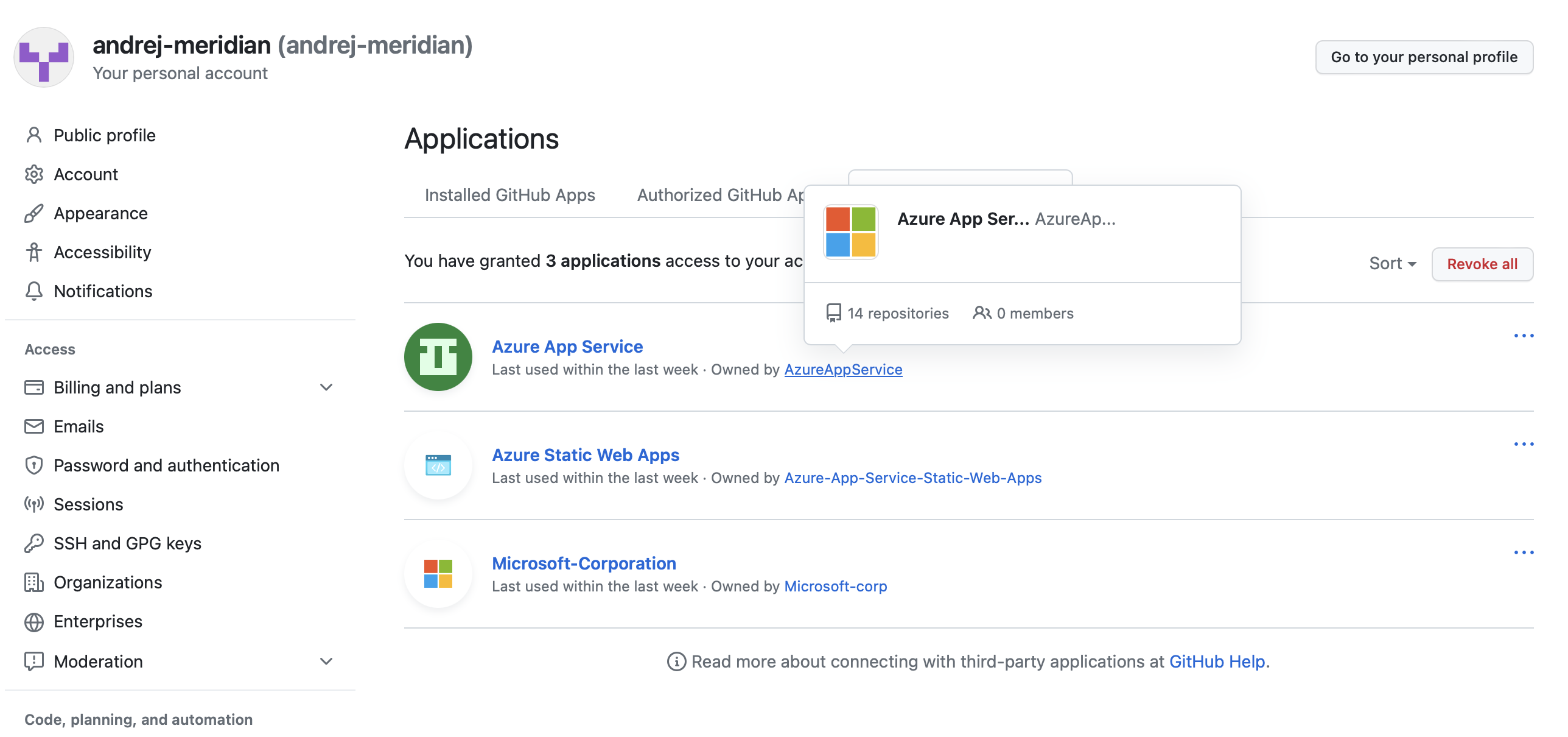Screen dimensions: 1568x737
Task: Open the GitHub Help link
Action: point(1217,661)
